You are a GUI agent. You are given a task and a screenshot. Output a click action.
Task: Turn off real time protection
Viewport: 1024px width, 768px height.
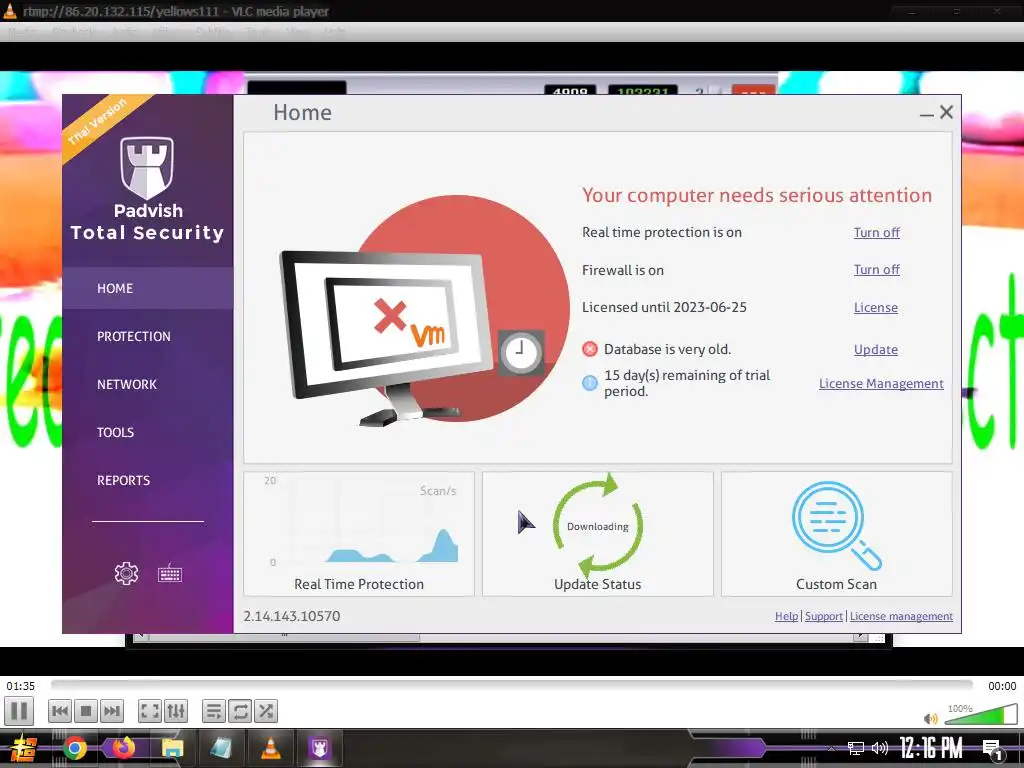876,232
